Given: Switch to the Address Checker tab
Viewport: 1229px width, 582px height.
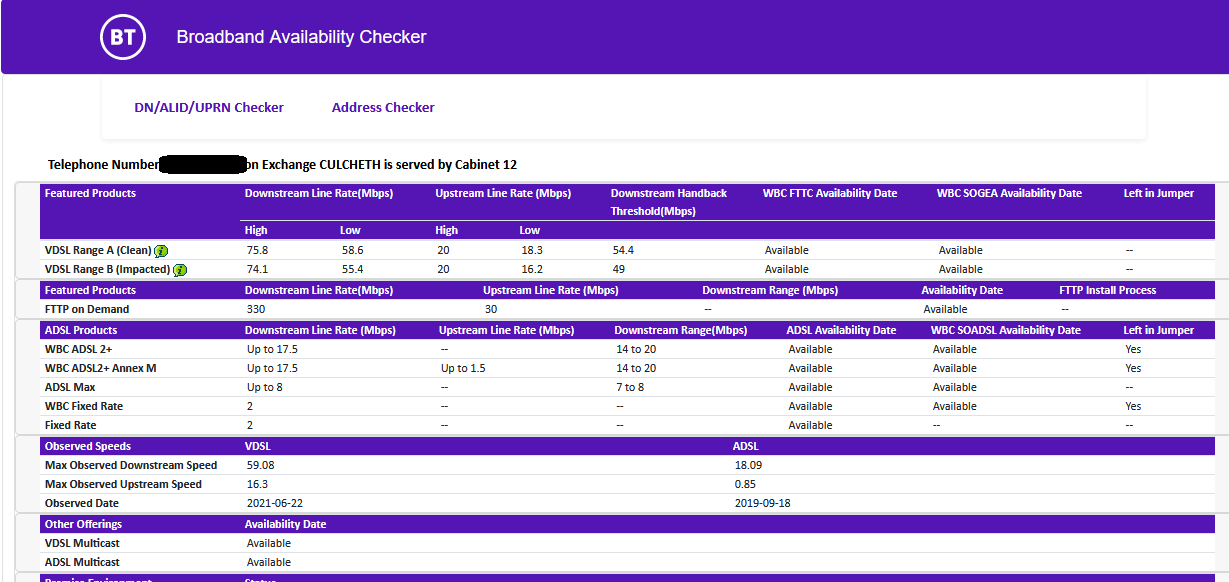Looking at the screenshot, I should tap(383, 107).
